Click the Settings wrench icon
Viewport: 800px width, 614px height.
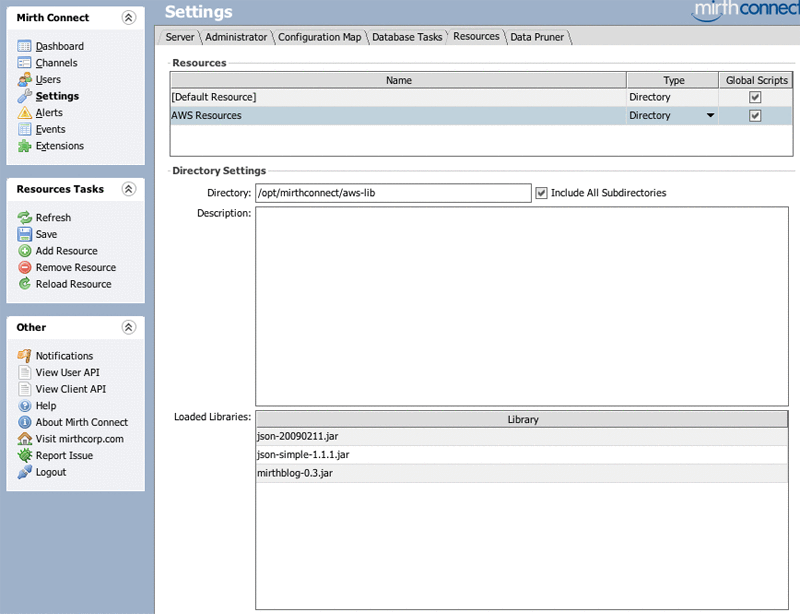coord(24,96)
